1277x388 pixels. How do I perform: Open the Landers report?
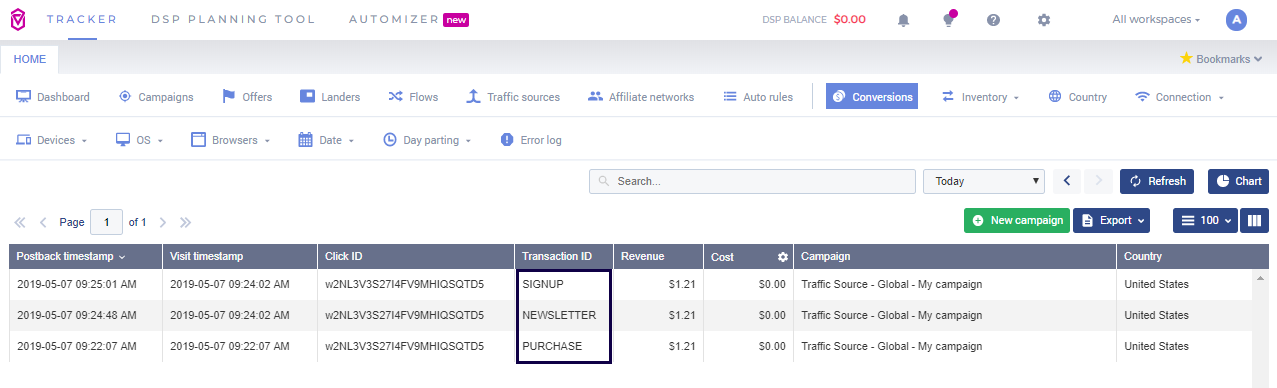330,97
